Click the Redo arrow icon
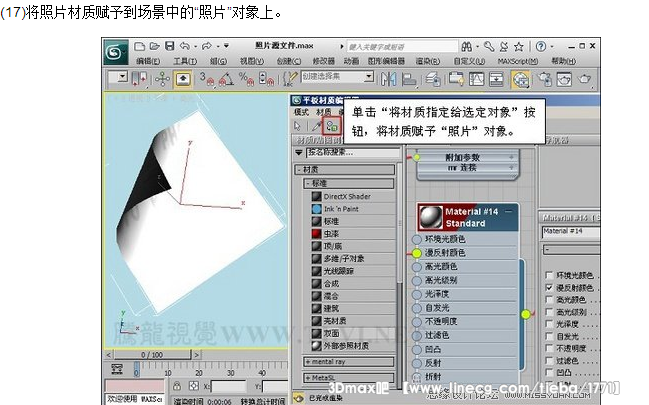 click(207, 46)
